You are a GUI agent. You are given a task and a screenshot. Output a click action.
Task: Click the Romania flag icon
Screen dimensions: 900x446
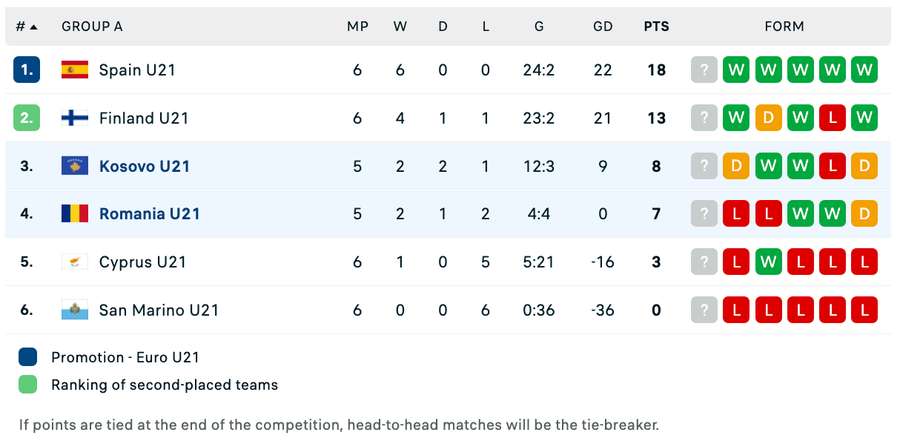tap(75, 214)
